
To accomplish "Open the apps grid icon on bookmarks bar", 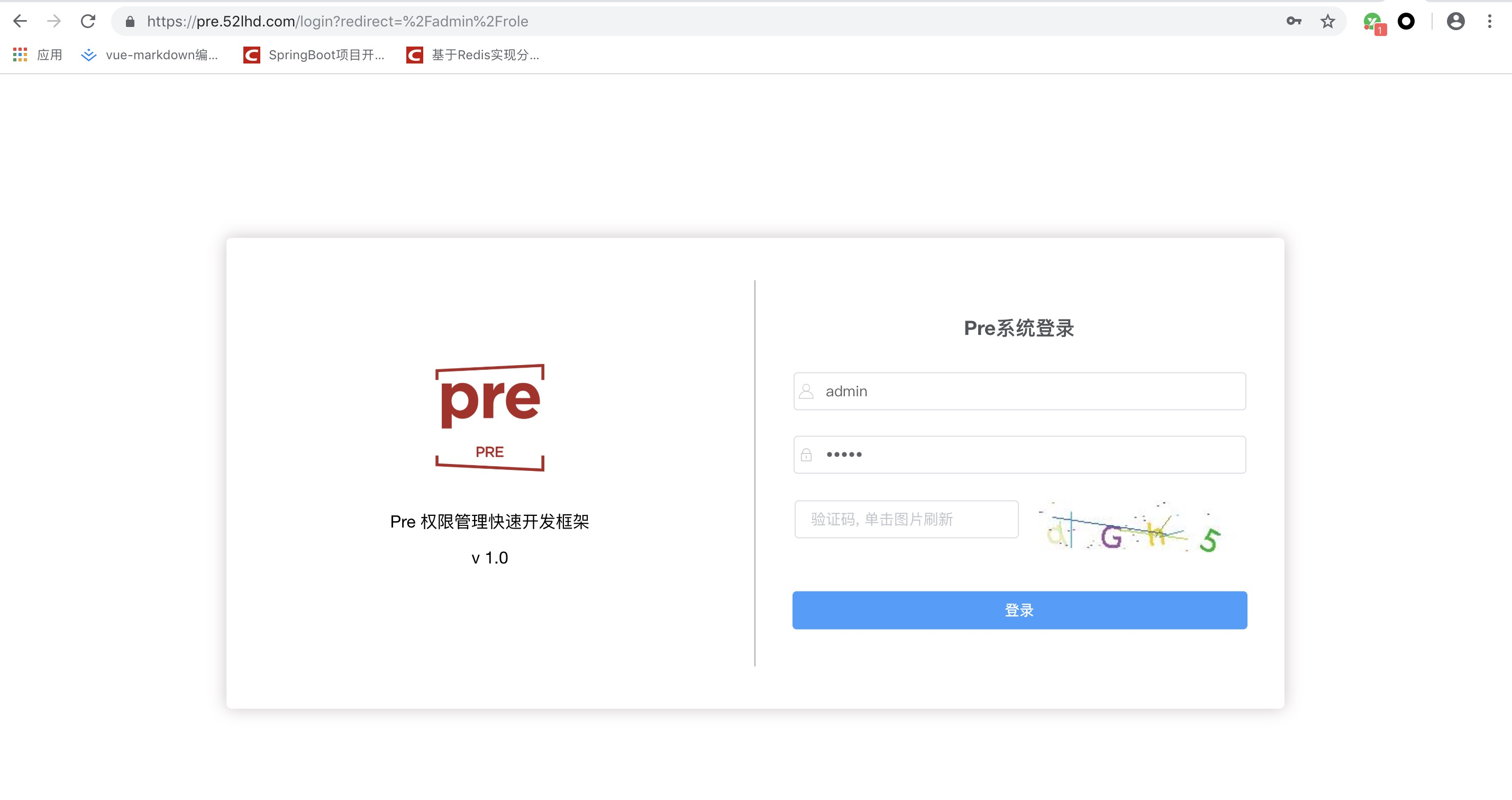I will click(20, 54).
